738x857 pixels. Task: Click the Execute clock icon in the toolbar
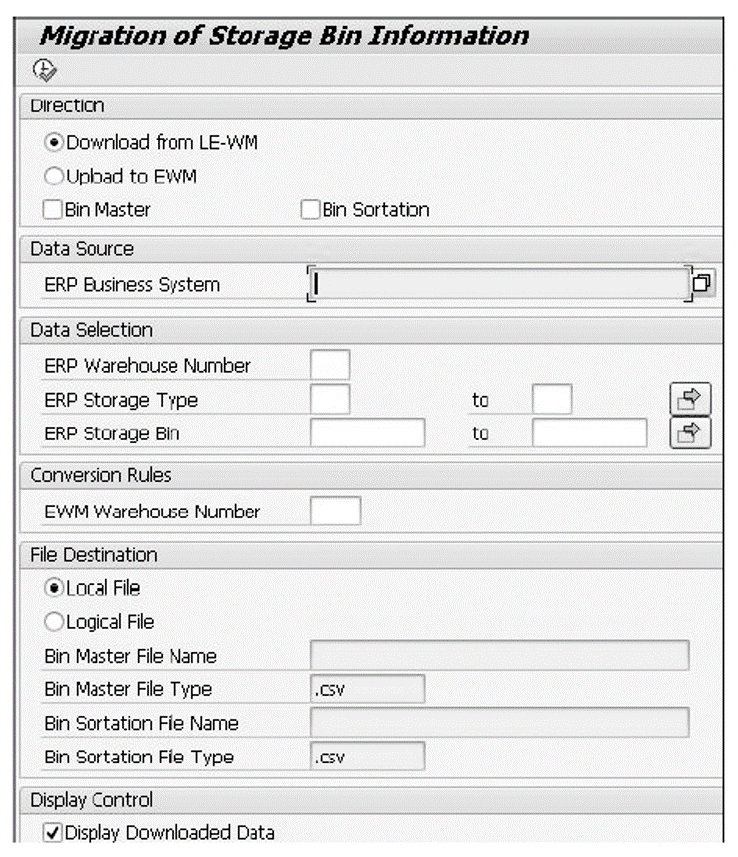point(44,71)
